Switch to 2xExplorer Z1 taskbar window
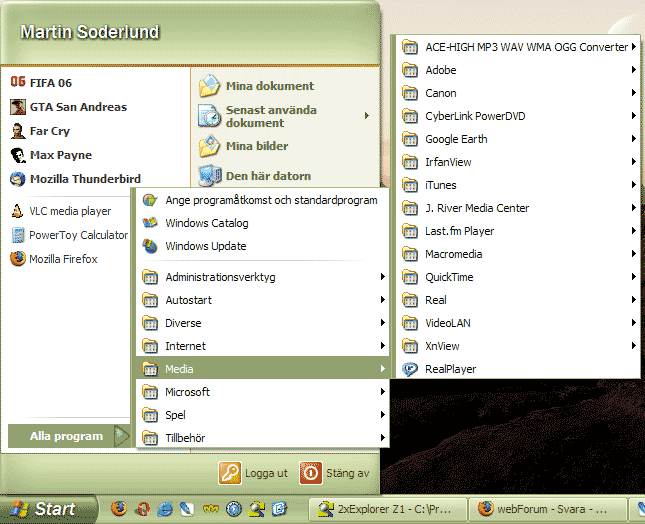The height and width of the screenshot is (524, 645). (388, 509)
